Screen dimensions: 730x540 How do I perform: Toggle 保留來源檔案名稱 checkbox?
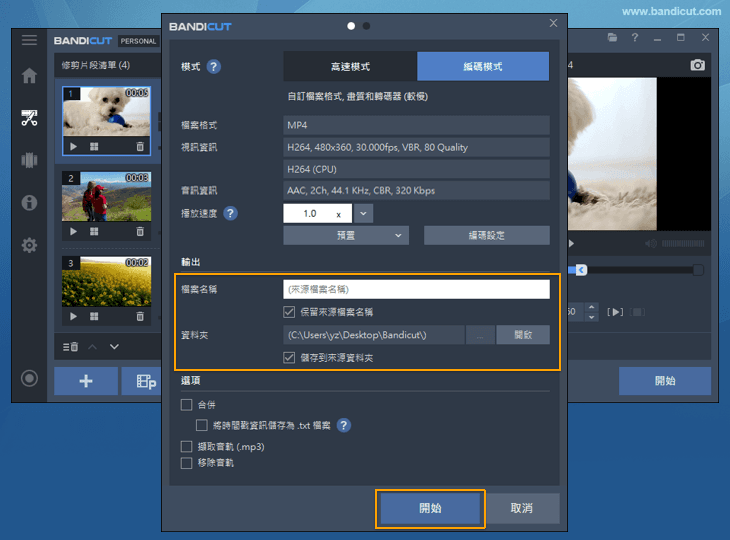(290, 312)
